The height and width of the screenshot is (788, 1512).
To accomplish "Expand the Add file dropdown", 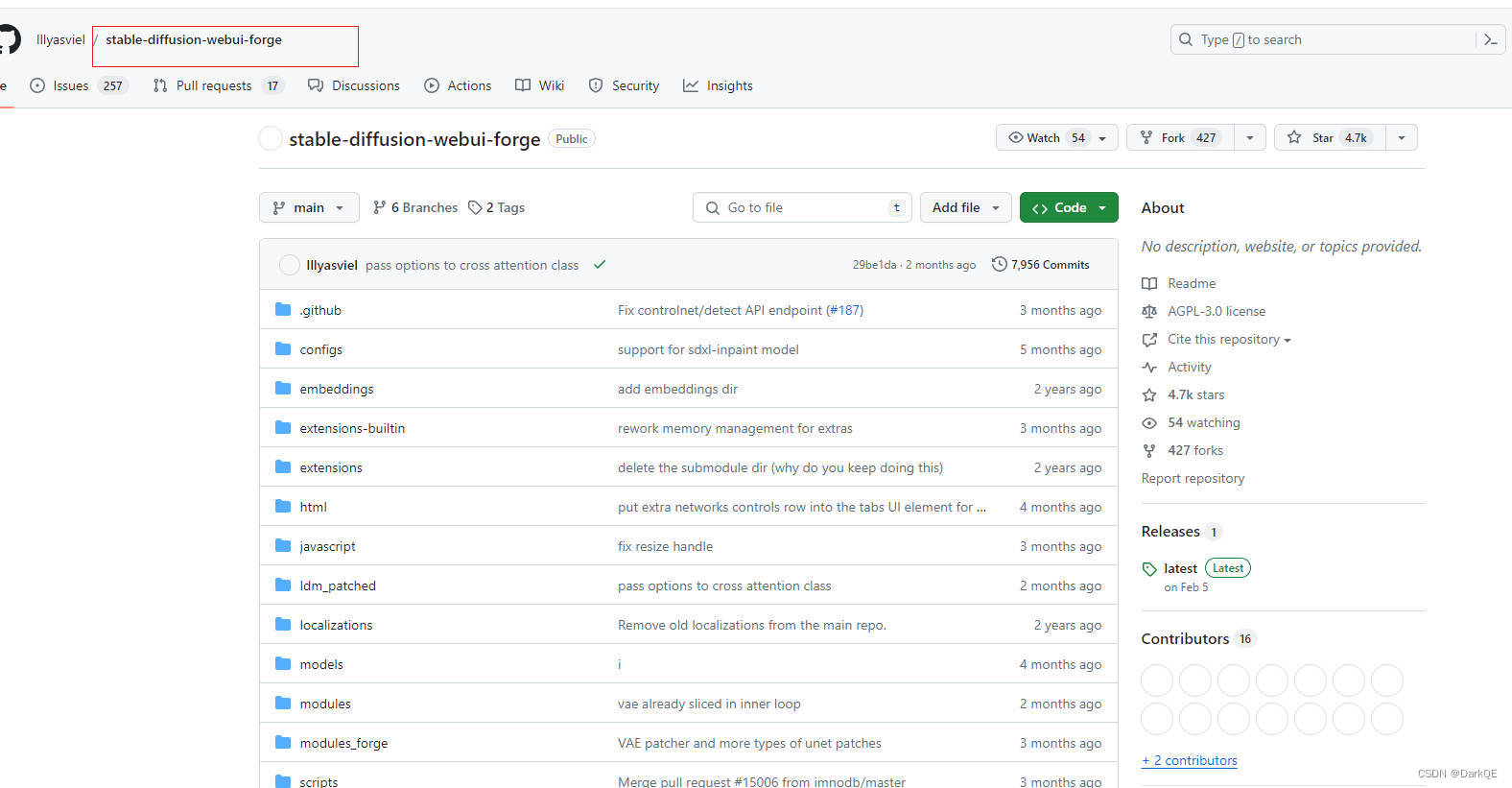I will click(x=966, y=207).
